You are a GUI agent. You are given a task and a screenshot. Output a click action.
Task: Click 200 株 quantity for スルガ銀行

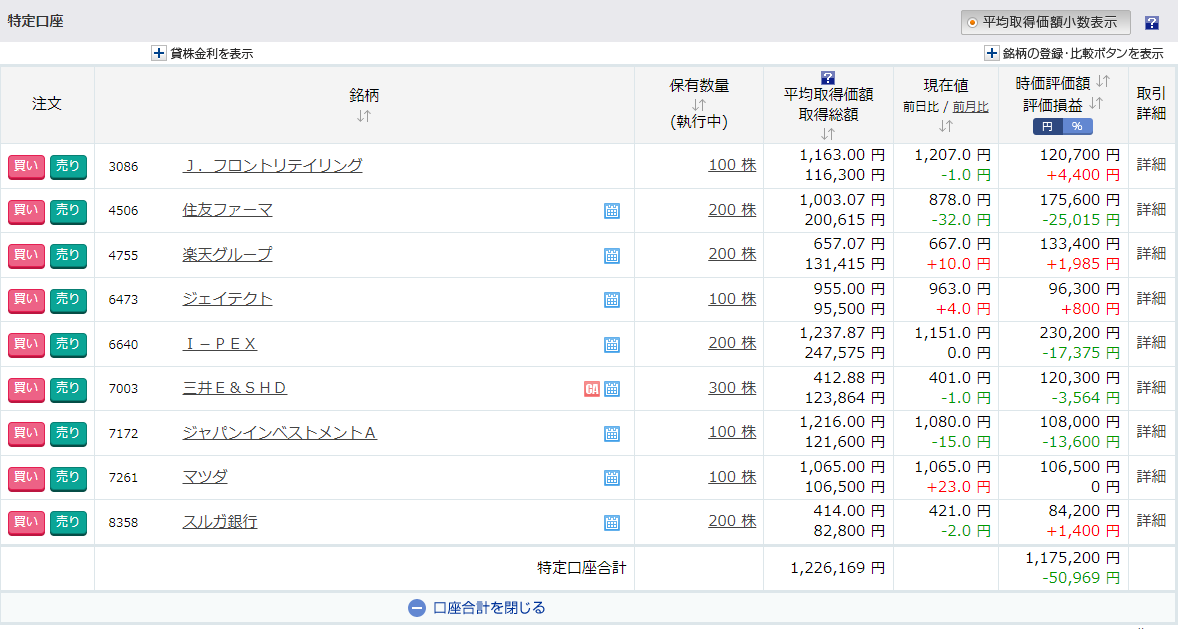(731, 521)
